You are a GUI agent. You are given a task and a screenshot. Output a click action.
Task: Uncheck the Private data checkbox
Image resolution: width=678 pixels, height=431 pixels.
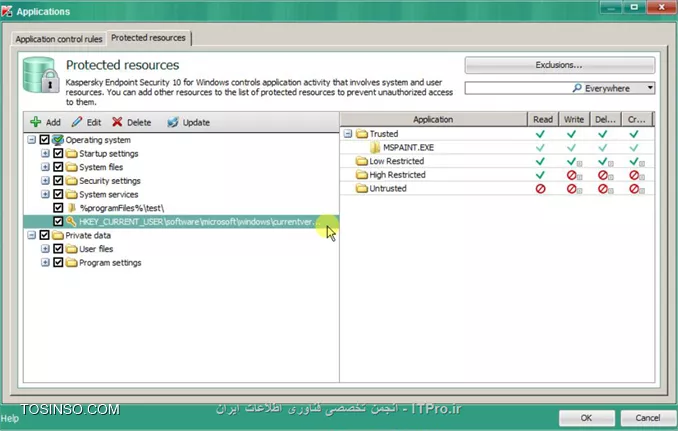pyautogui.click(x=45, y=235)
